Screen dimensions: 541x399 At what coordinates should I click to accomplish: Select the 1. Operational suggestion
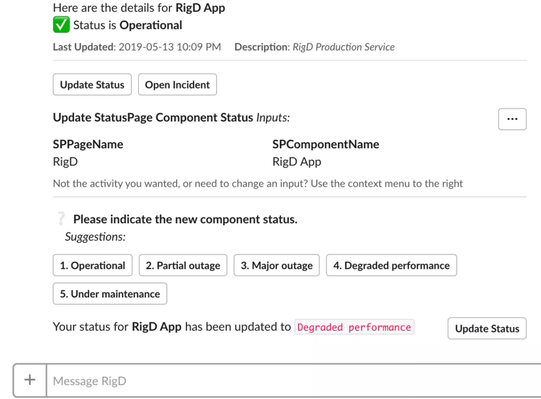tap(92, 265)
